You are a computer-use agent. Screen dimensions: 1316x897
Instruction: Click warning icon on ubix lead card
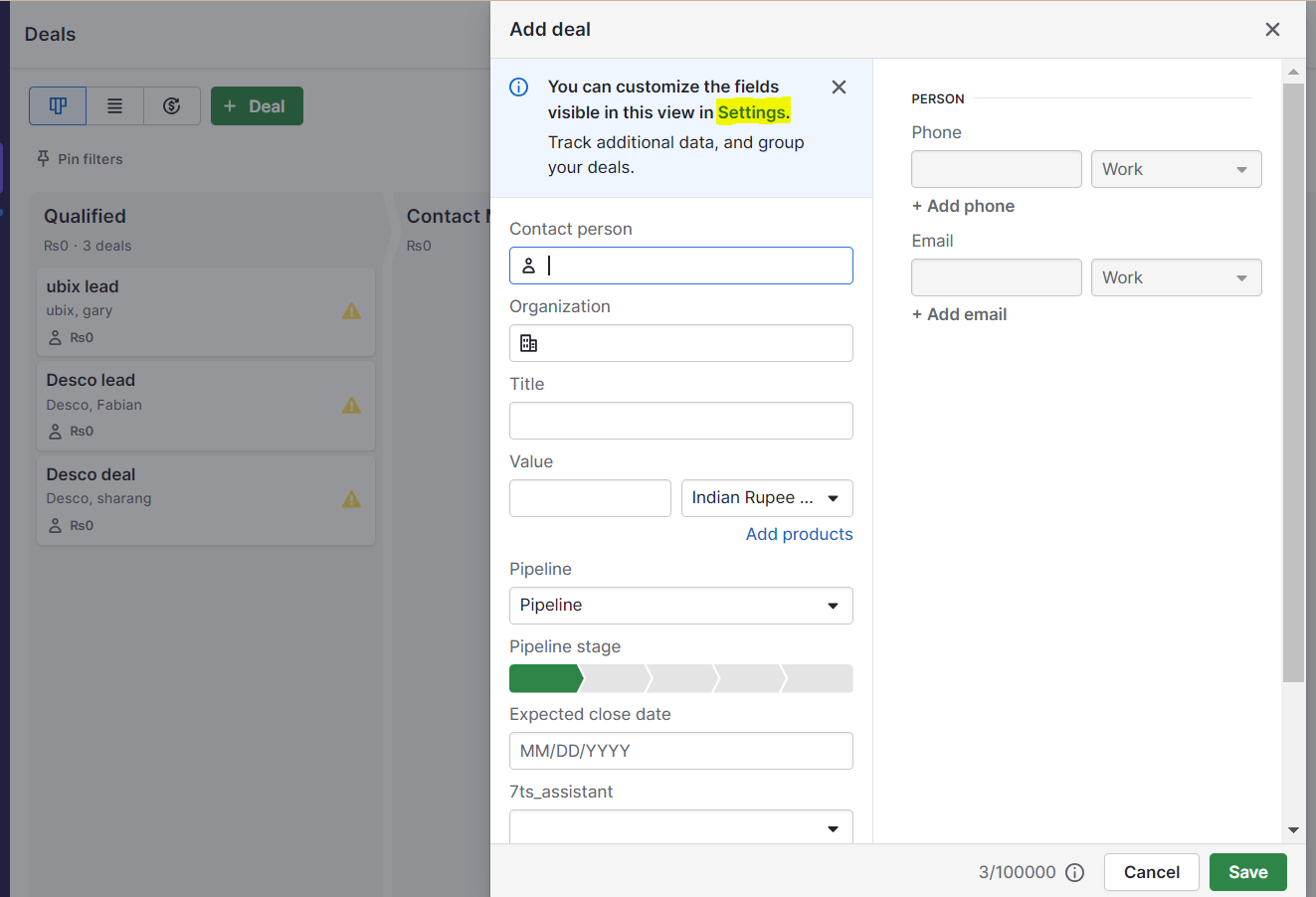coord(351,311)
